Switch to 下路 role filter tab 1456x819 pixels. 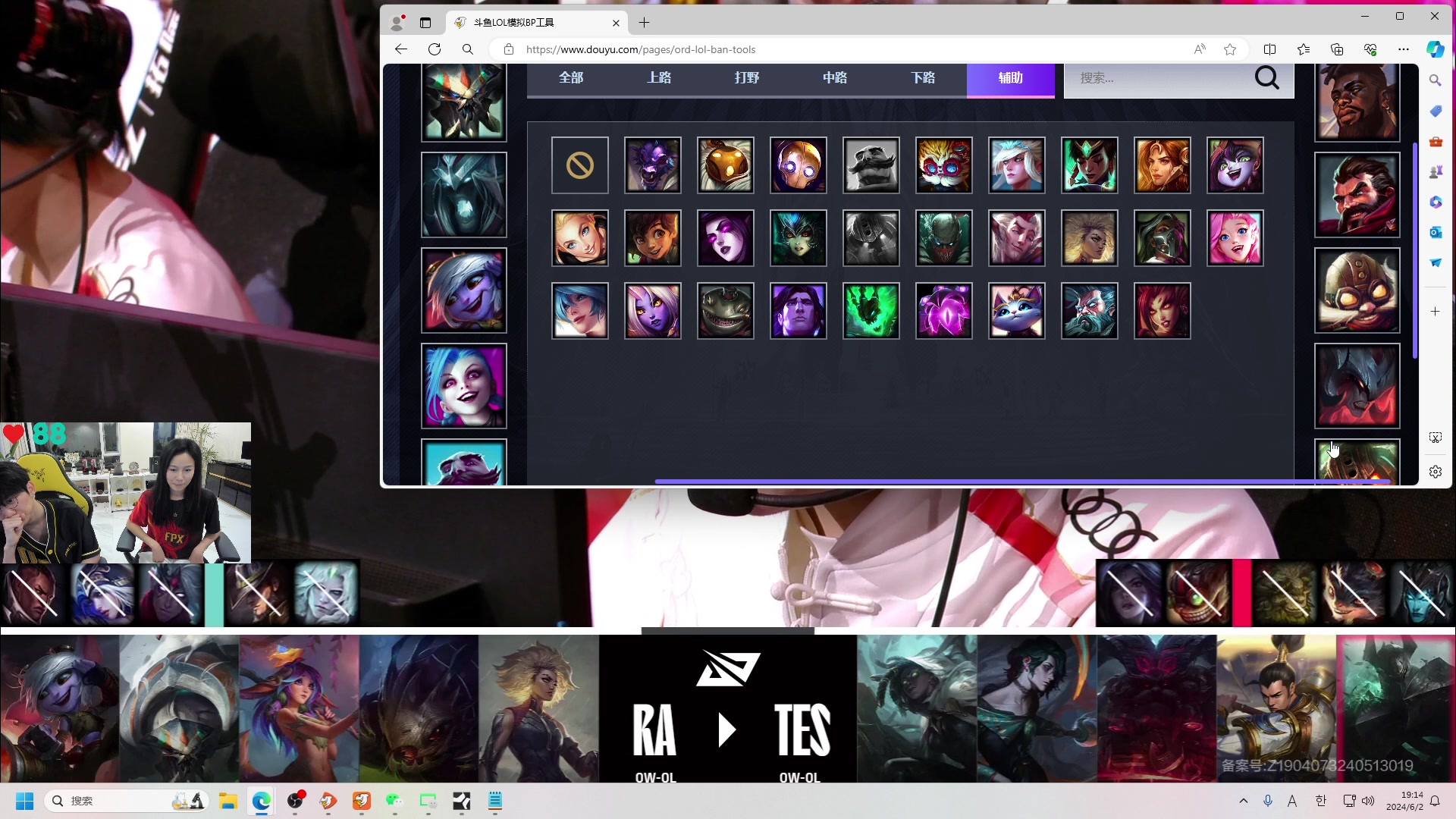click(x=923, y=78)
